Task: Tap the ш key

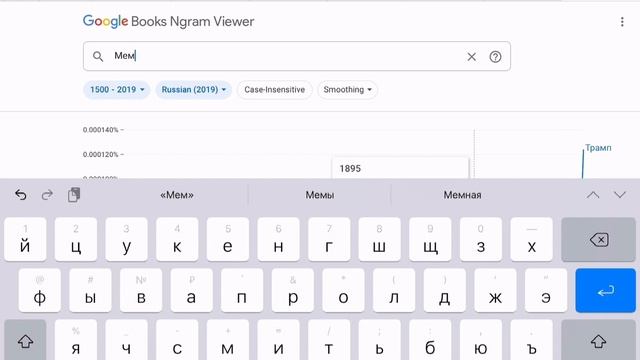Action: pyautogui.click(x=380, y=240)
